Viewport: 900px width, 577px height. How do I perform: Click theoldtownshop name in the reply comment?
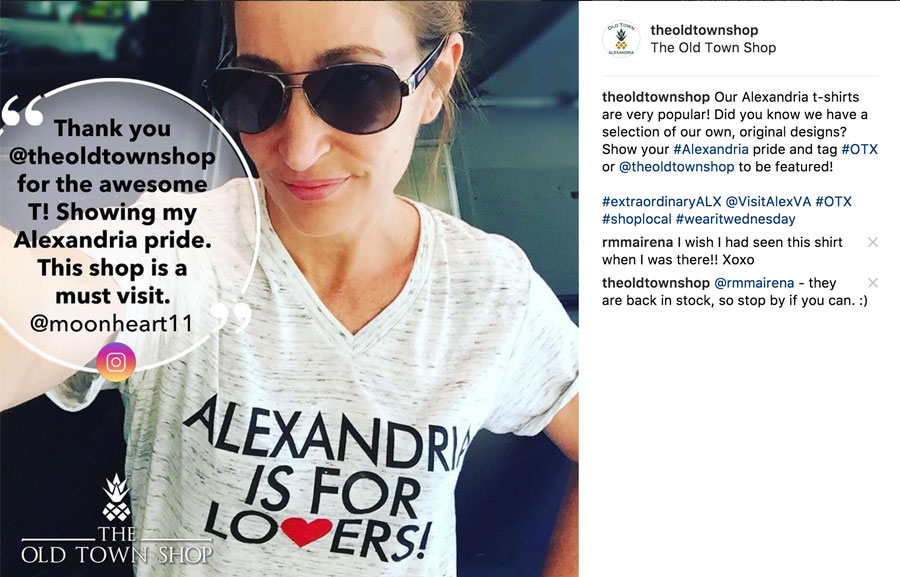[656, 283]
